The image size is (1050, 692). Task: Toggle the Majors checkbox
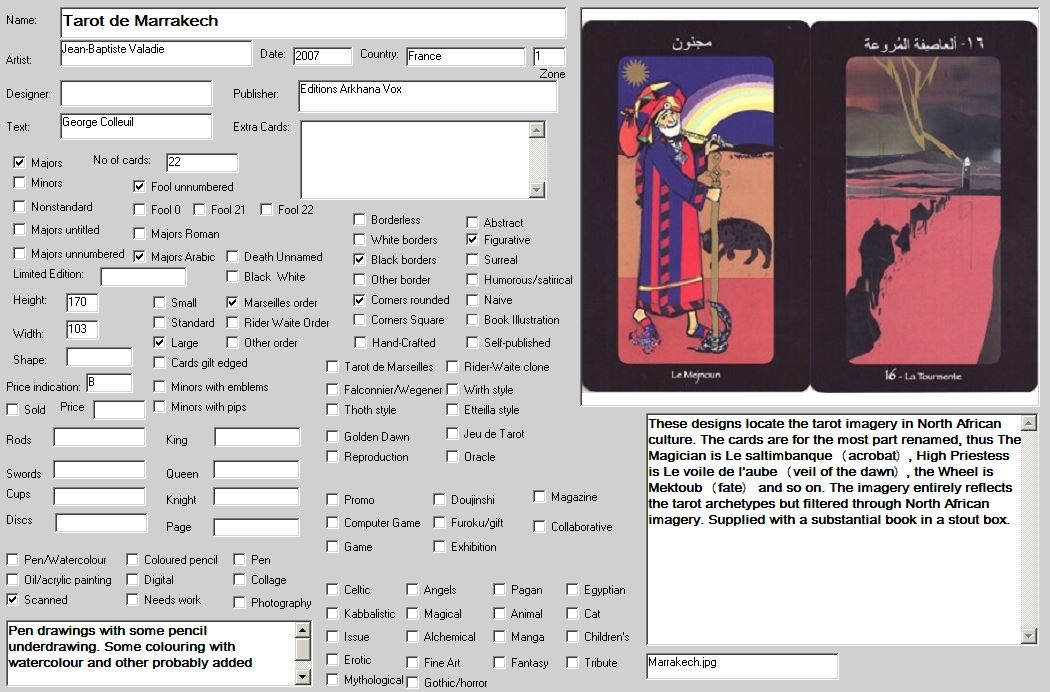click(x=20, y=162)
